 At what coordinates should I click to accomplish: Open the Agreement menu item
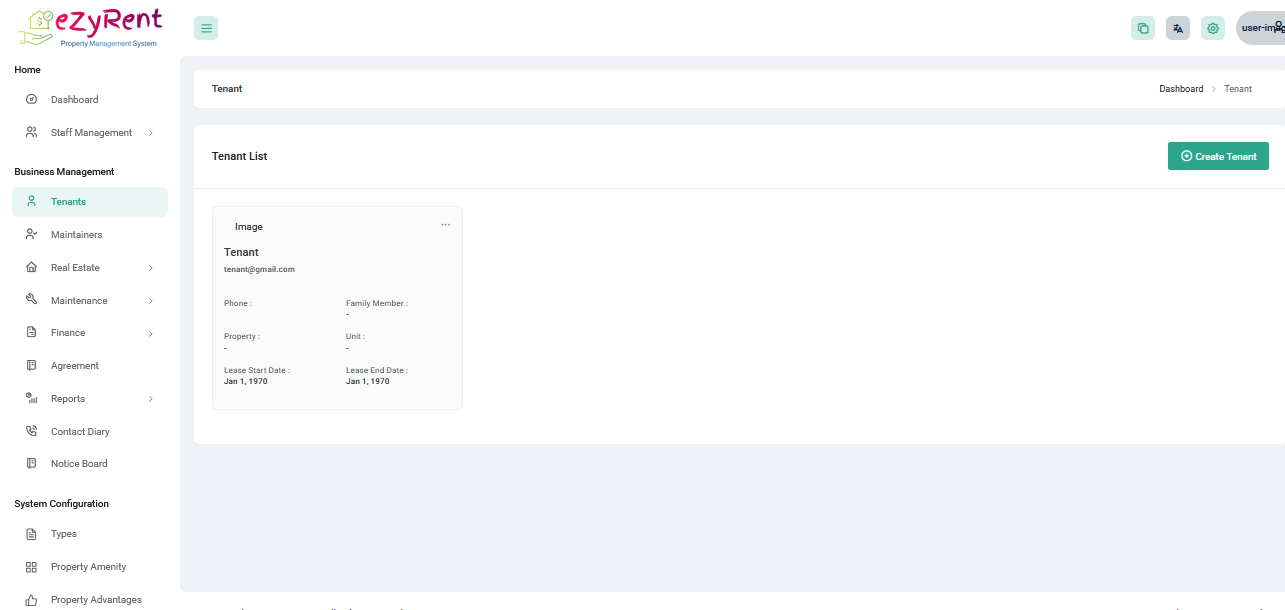pos(74,366)
